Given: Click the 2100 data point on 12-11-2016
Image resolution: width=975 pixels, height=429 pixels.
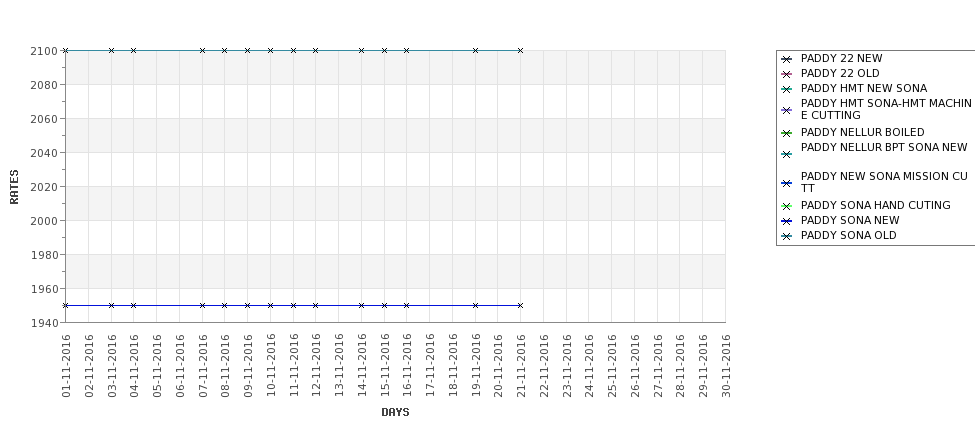Looking at the screenshot, I should point(316,50).
